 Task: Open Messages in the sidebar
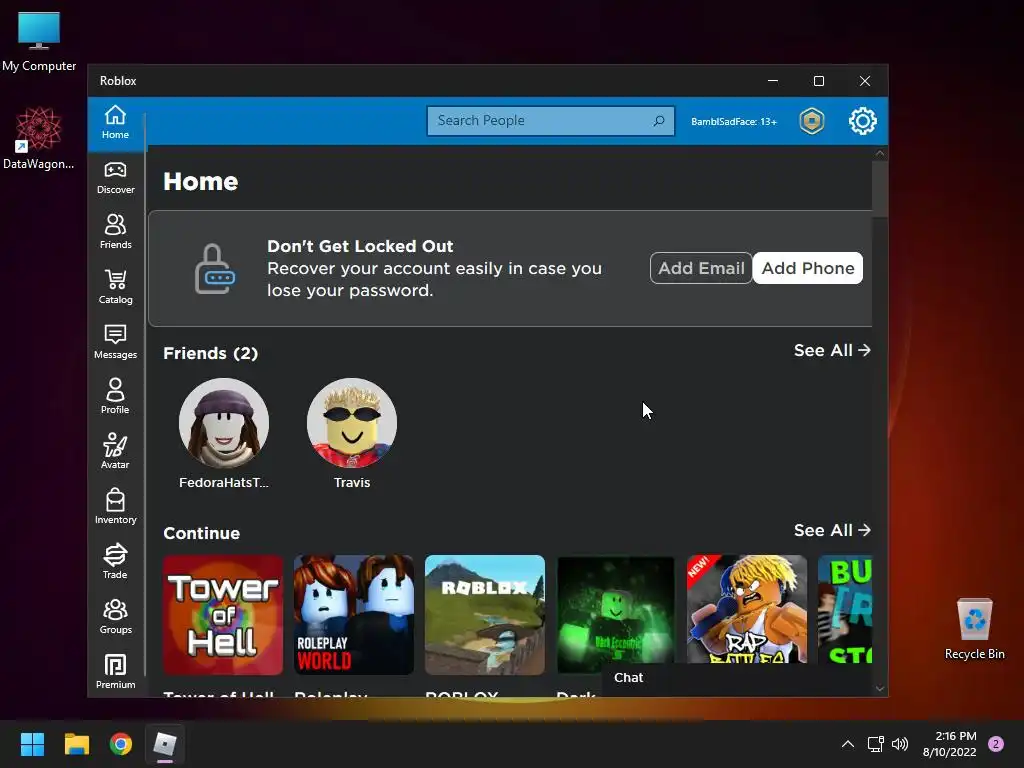(116, 342)
